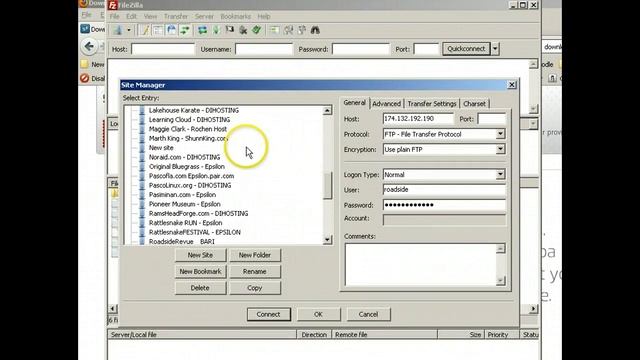
Task: Toggle the synchronized browsing icon
Action: click(x=302, y=30)
